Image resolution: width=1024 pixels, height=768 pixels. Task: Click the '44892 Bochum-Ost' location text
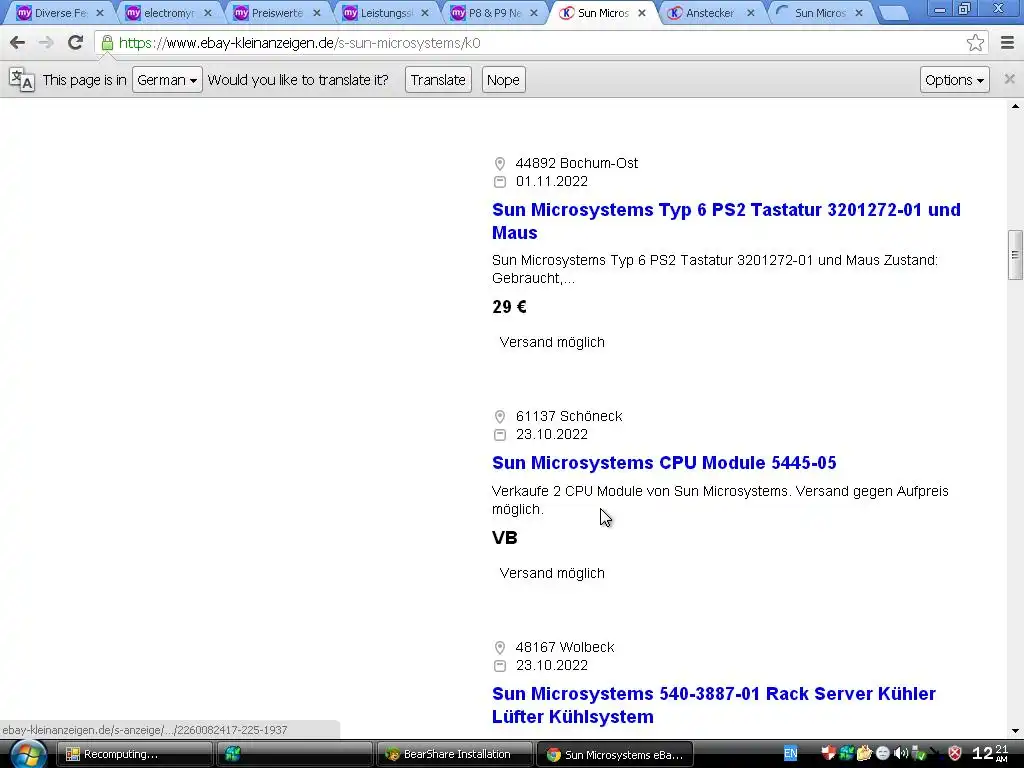(x=577, y=163)
